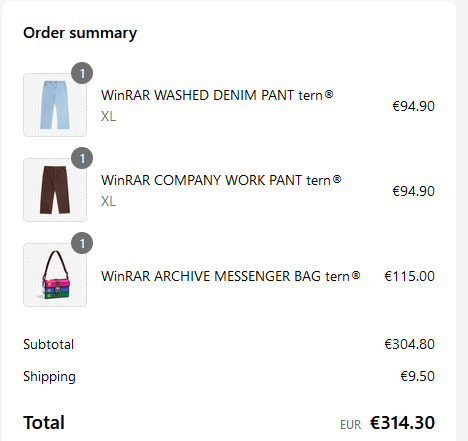Click the Shipping label
Screen dimensions: 468x441
coord(49,377)
